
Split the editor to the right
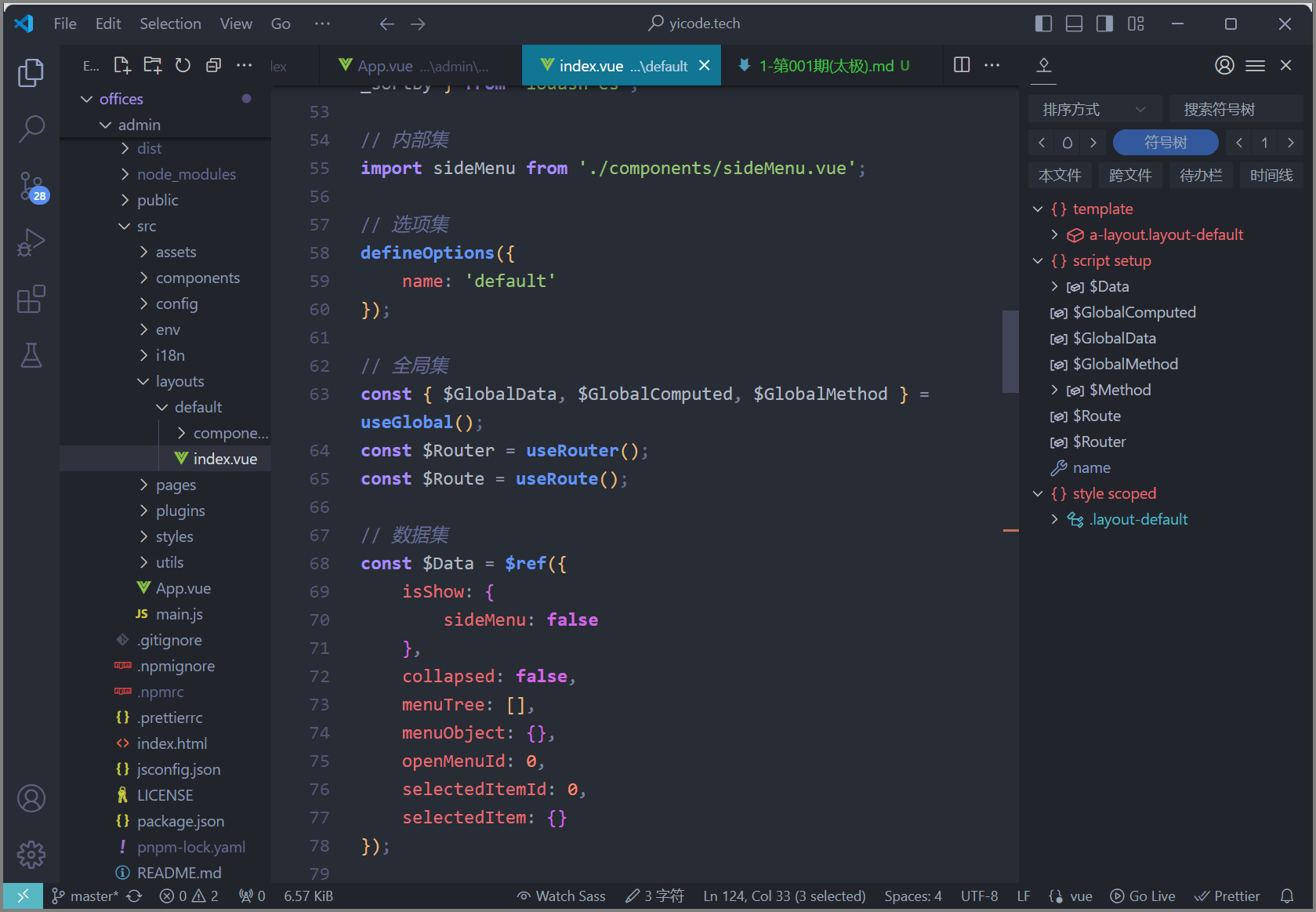[962, 65]
